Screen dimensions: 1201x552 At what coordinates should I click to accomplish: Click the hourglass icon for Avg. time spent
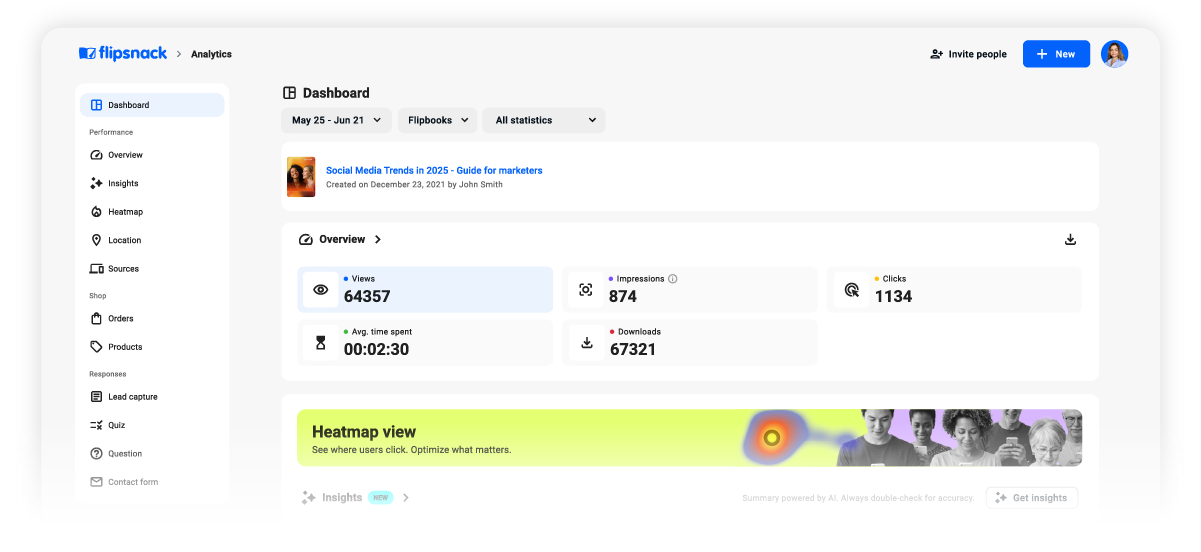pyautogui.click(x=321, y=343)
